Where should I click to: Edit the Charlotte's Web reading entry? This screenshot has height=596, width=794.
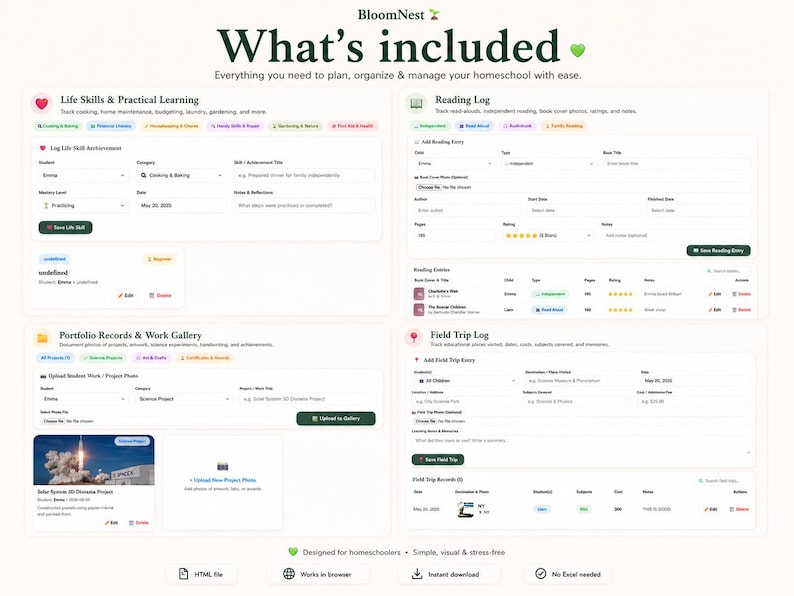pos(714,294)
